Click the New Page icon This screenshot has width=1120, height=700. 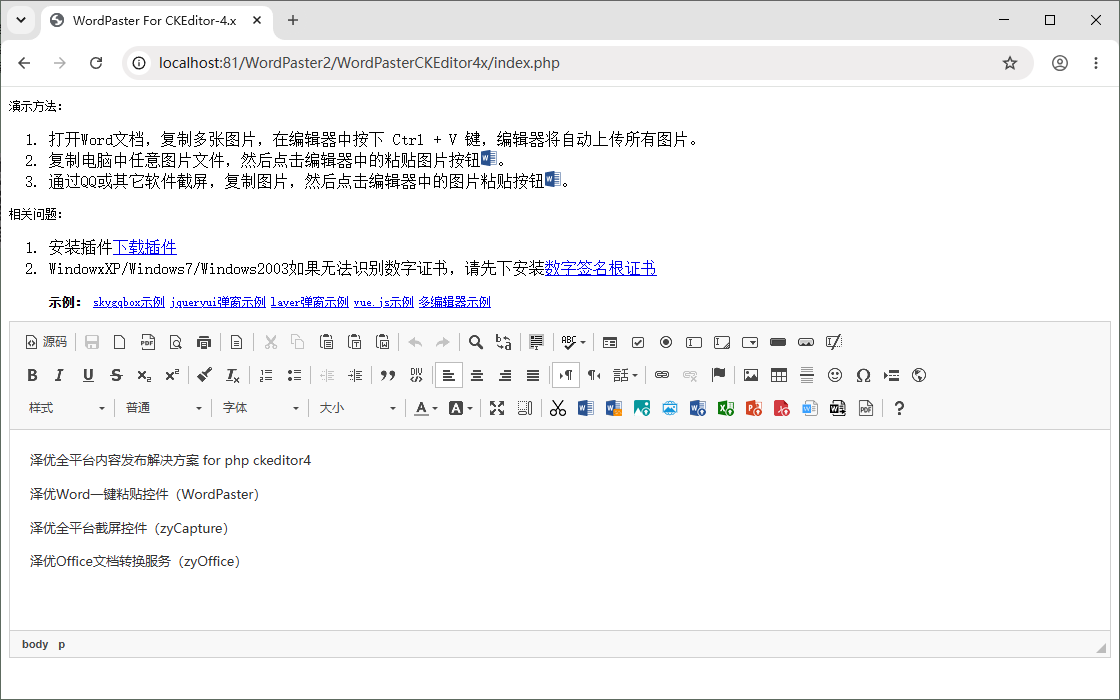click(x=119, y=342)
